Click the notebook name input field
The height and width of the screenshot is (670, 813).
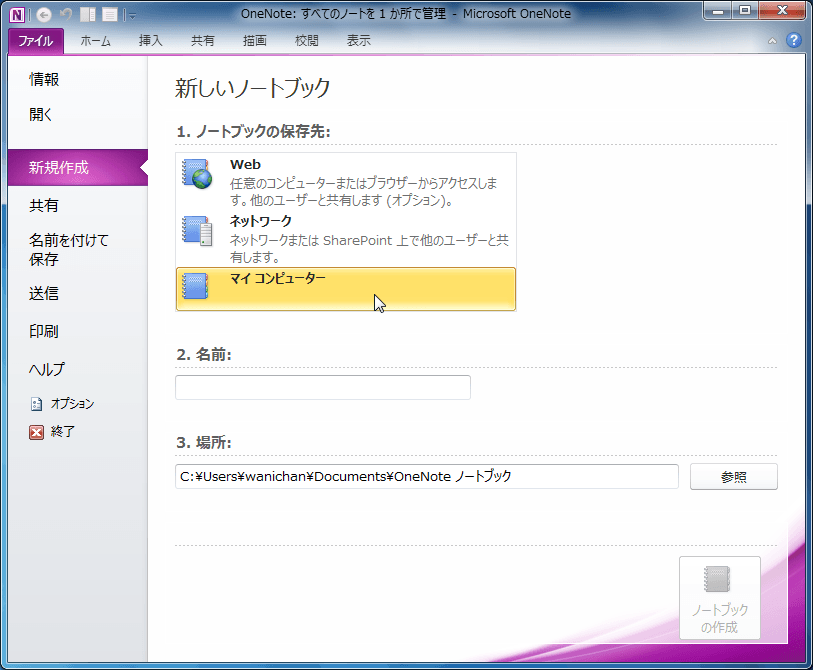323,387
